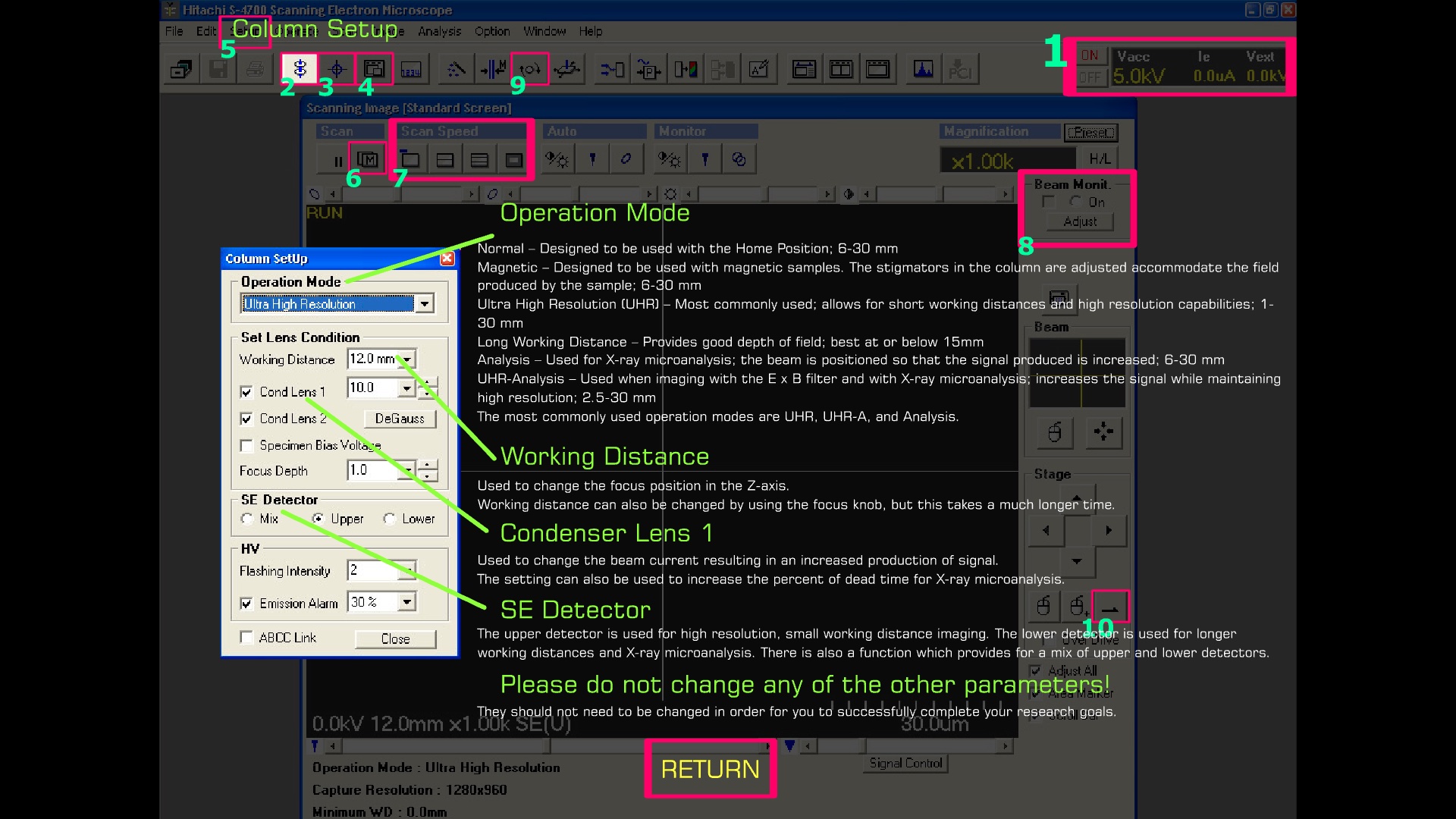This screenshot has width=1456, height=819.
Task: Click the Scan mode 'M' icon
Action: click(x=368, y=160)
